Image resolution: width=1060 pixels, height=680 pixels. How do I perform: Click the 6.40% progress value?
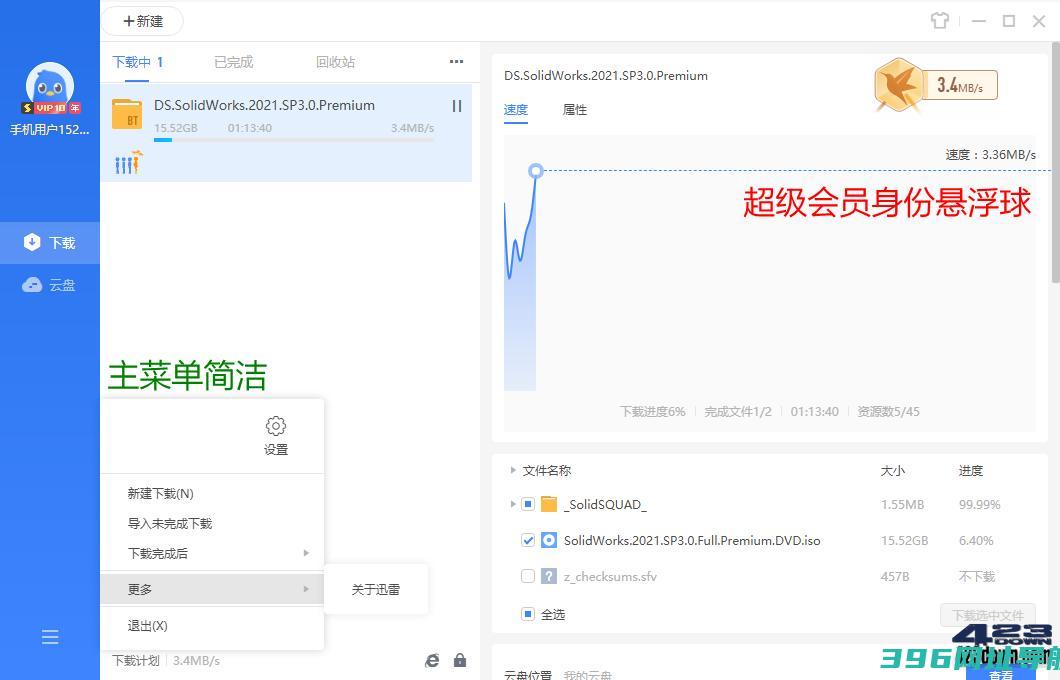976,540
